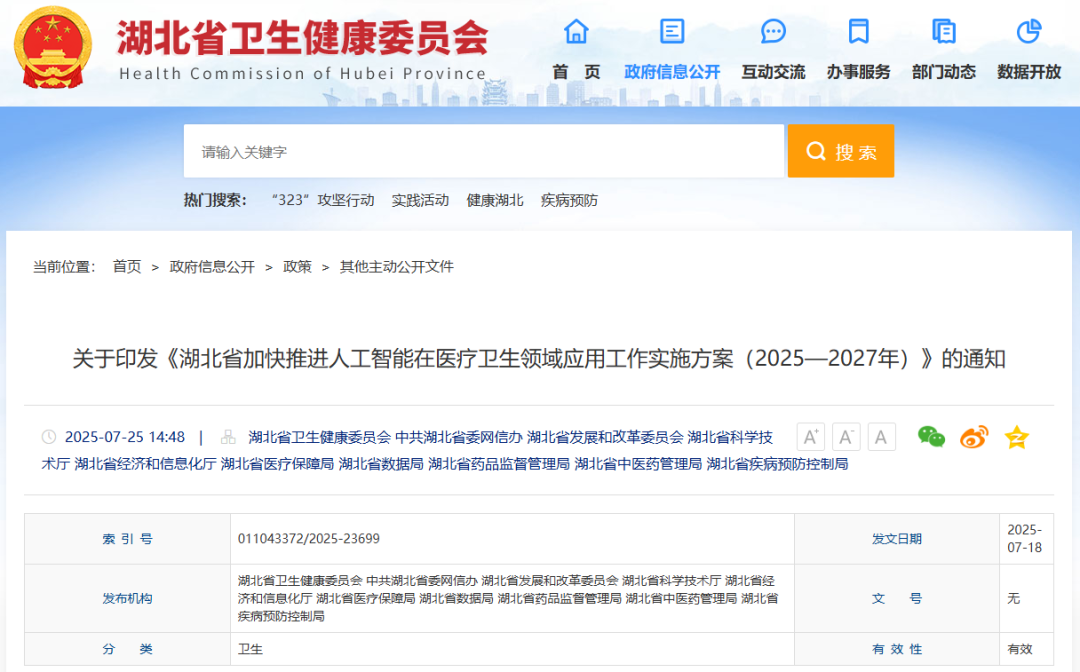Decrease font size with A- button
The image size is (1080, 672).
[x=845, y=437]
